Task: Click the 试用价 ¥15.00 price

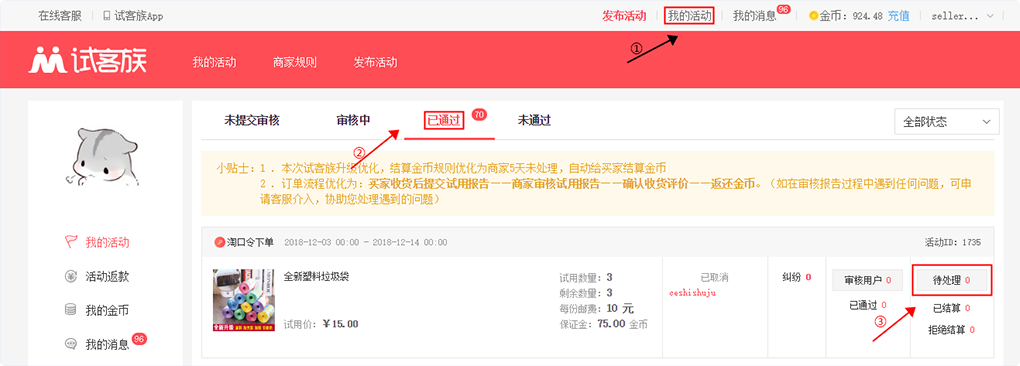Action: [321, 324]
